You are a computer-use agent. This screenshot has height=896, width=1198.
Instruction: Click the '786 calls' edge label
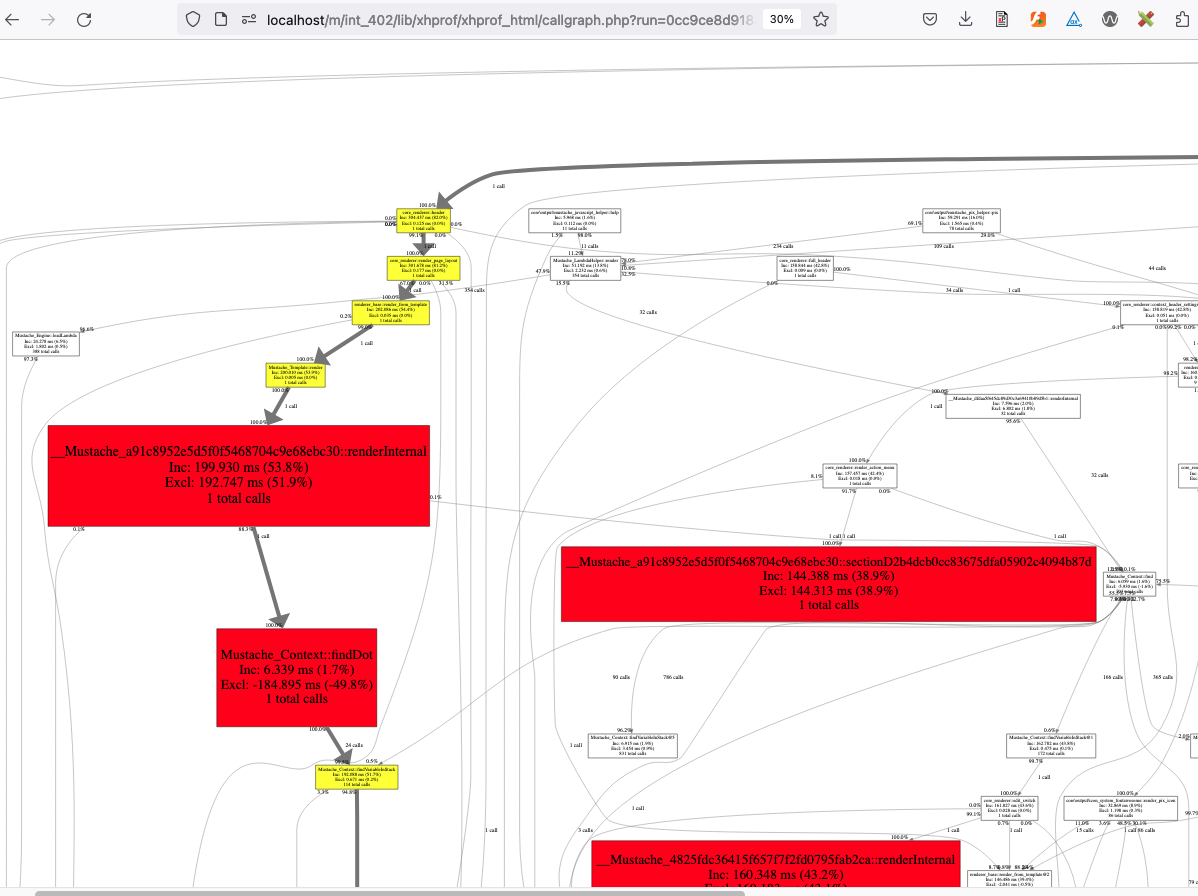[673, 677]
